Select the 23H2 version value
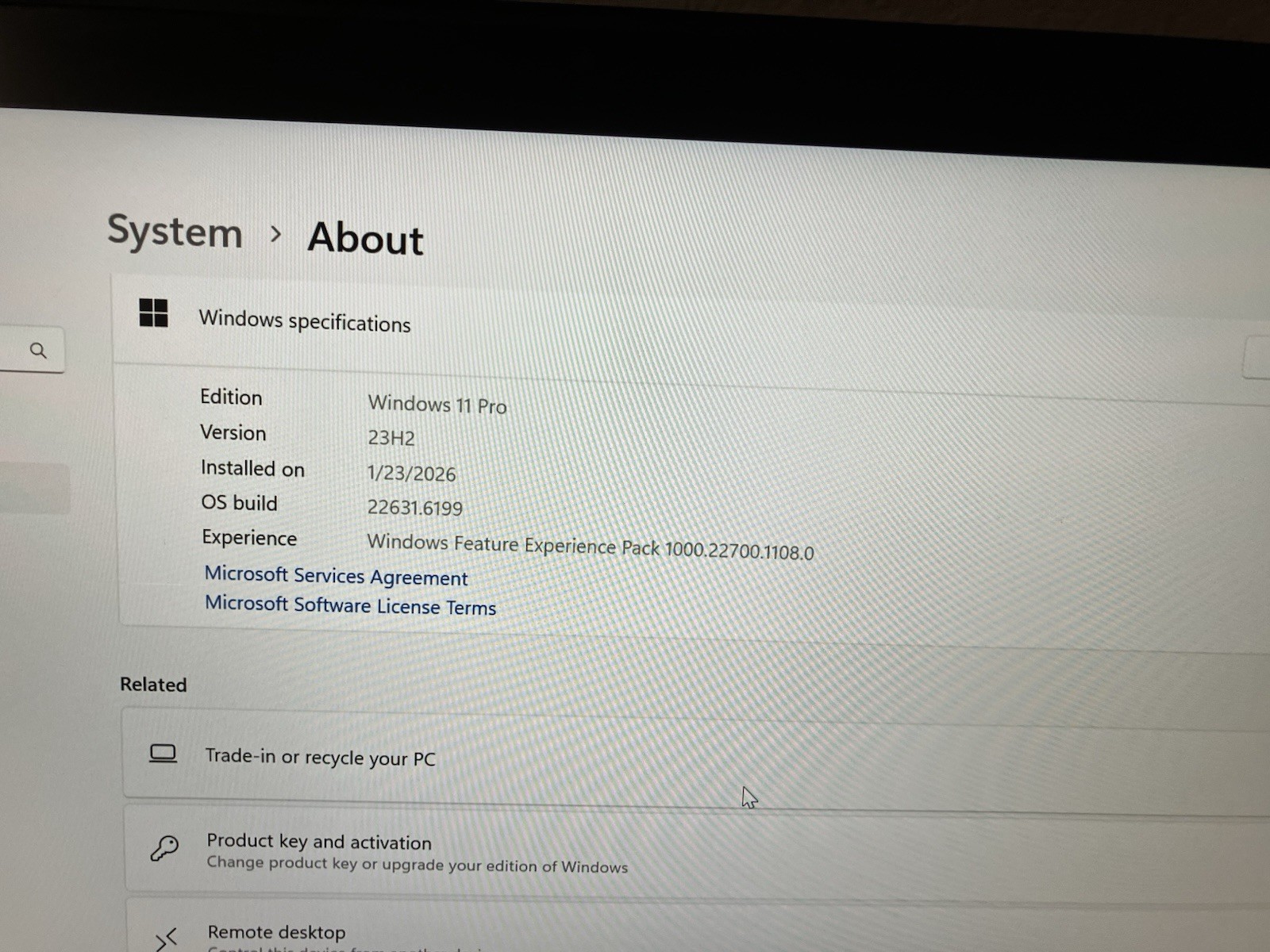Viewport: 1270px width, 952px height. [x=391, y=438]
